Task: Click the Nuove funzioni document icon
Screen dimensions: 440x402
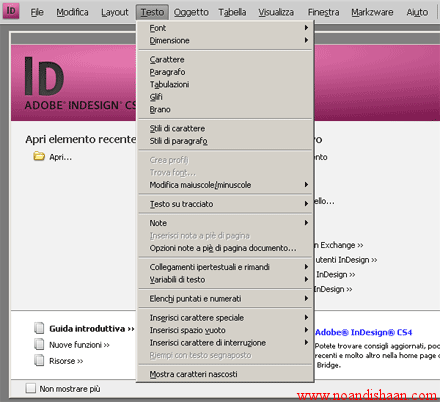Action: 39,344
